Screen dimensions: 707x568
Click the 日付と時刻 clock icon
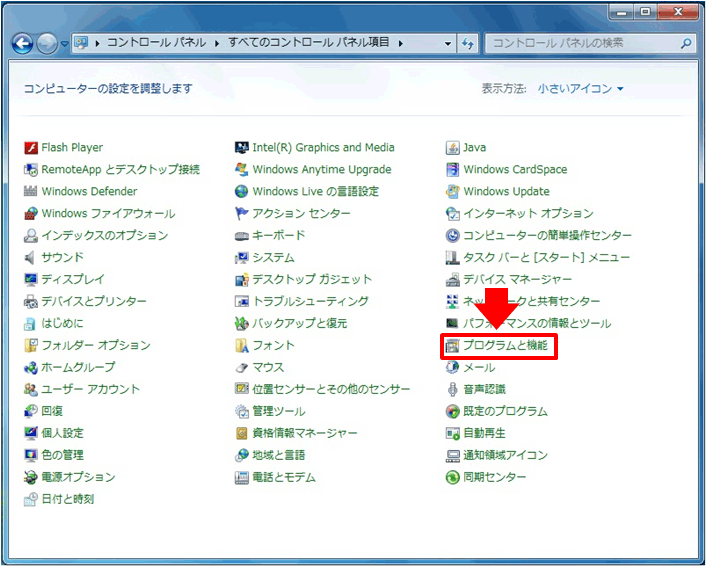coord(31,499)
